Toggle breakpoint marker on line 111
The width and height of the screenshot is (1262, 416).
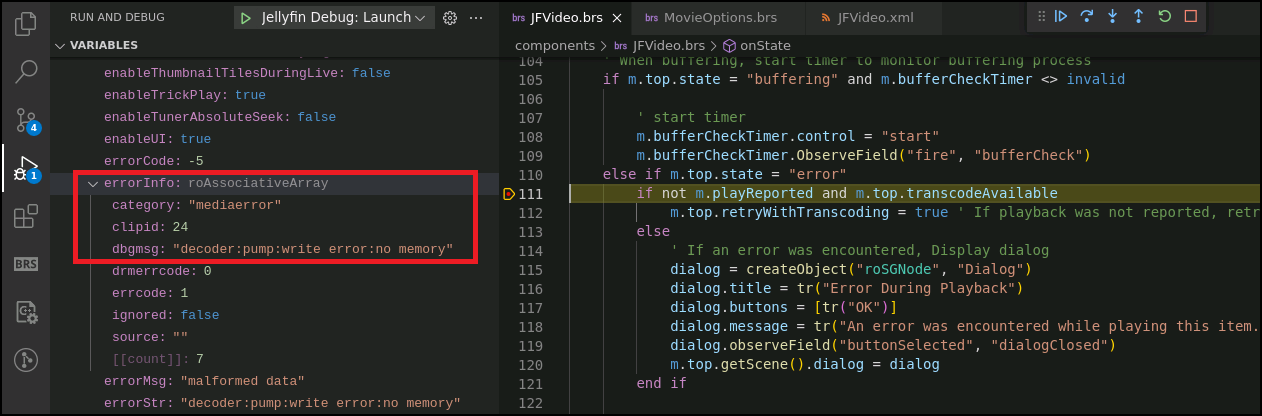pos(509,193)
